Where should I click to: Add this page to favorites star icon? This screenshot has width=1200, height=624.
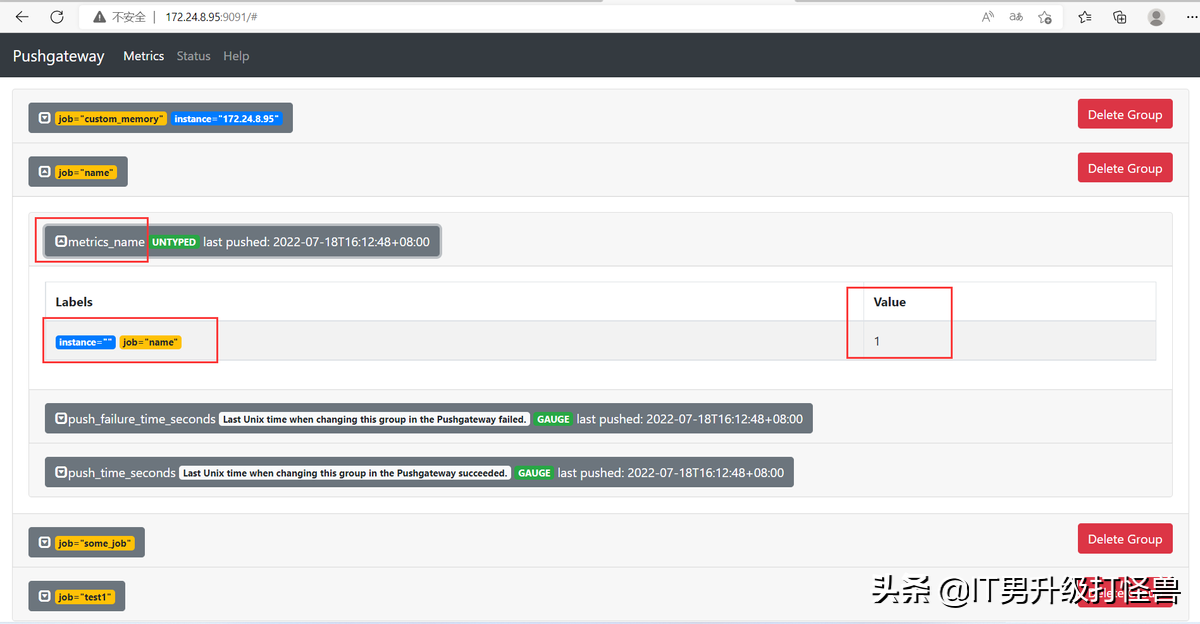tap(1045, 17)
